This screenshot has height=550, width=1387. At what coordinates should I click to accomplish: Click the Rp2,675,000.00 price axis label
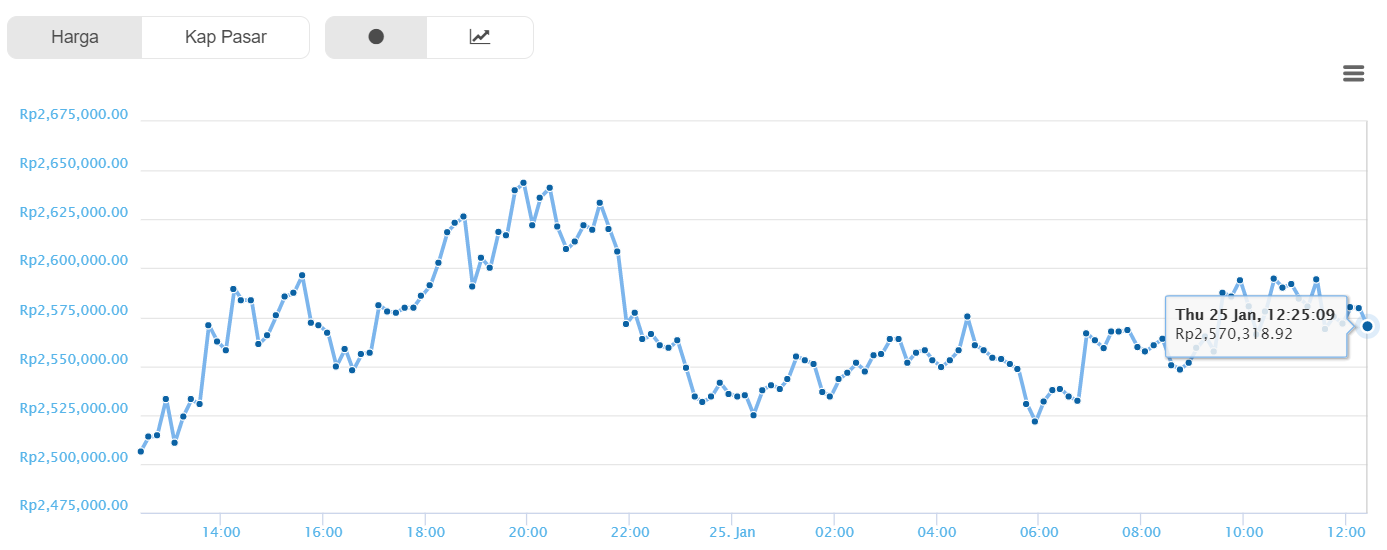pyautogui.click(x=74, y=114)
